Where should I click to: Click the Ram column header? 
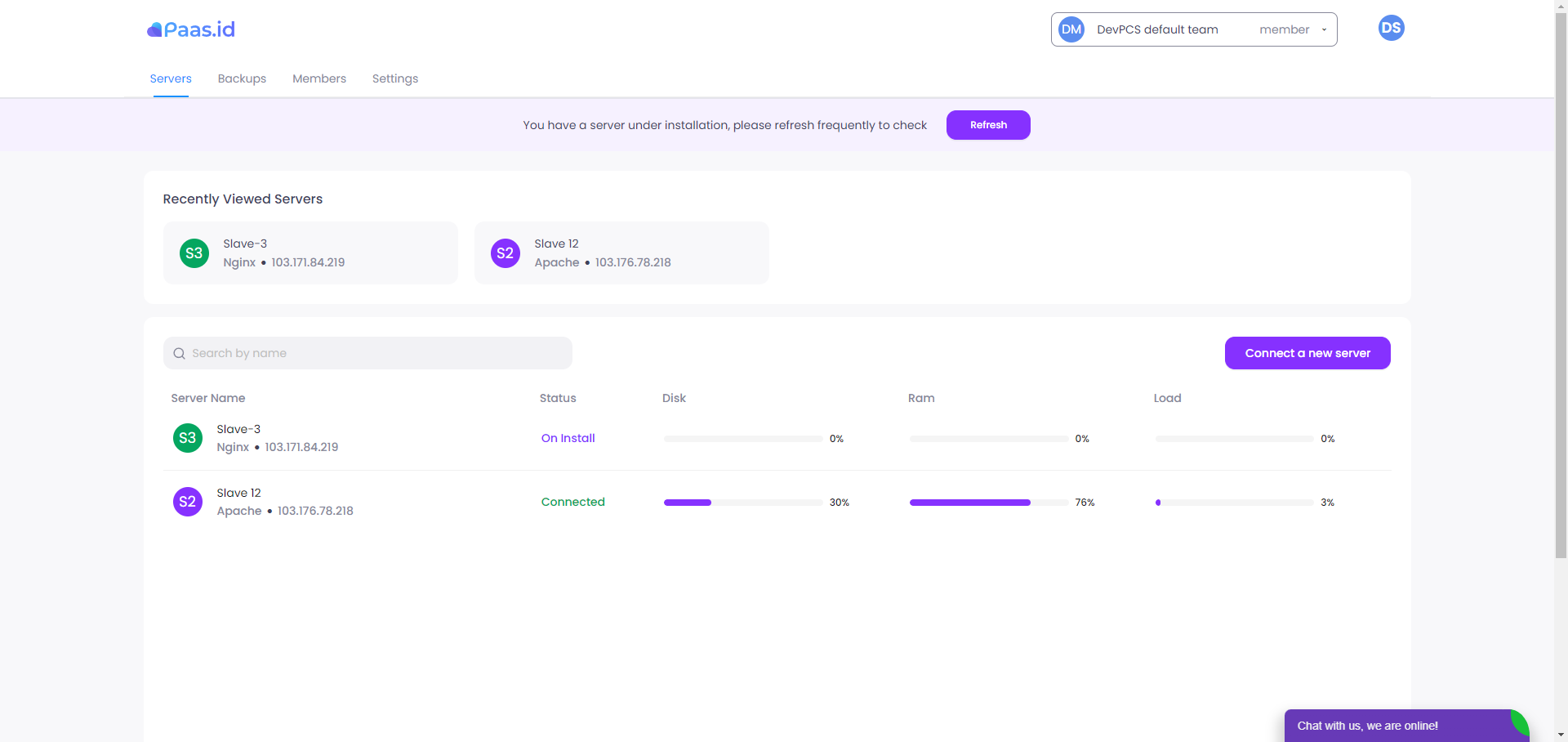pyautogui.click(x=921, y=398)
